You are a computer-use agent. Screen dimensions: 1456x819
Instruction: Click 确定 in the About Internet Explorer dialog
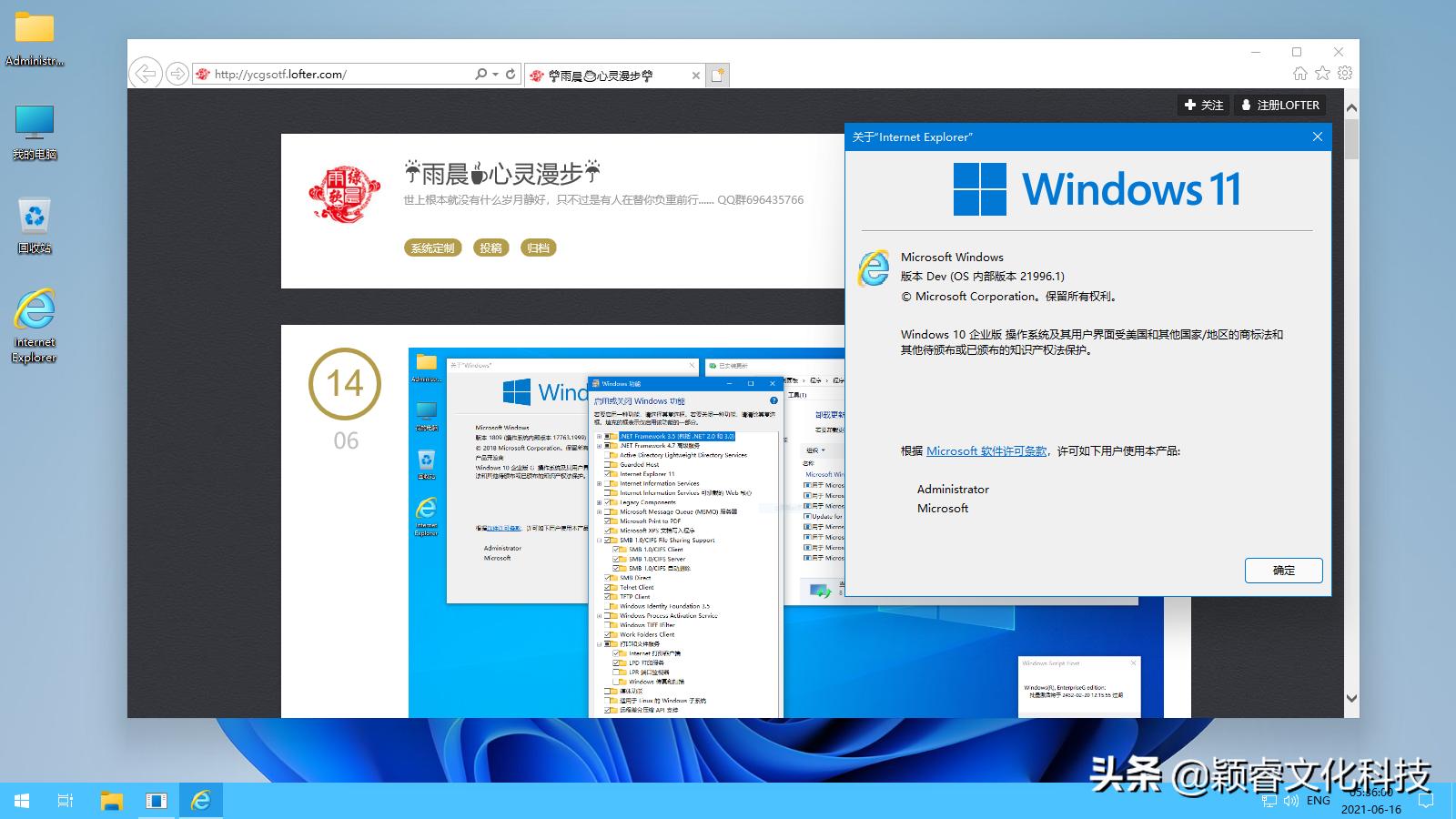[x=1284, y=571]
